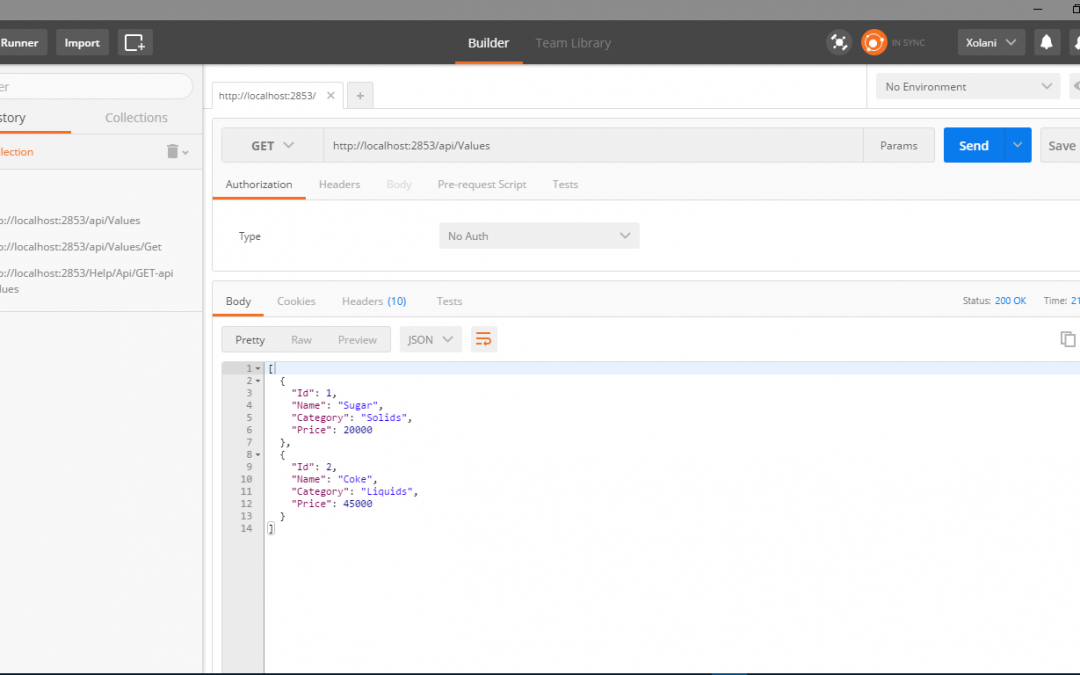Click the request URL input field
The width and height of the screenshot is (1080, 675).
tap(596, 145)
